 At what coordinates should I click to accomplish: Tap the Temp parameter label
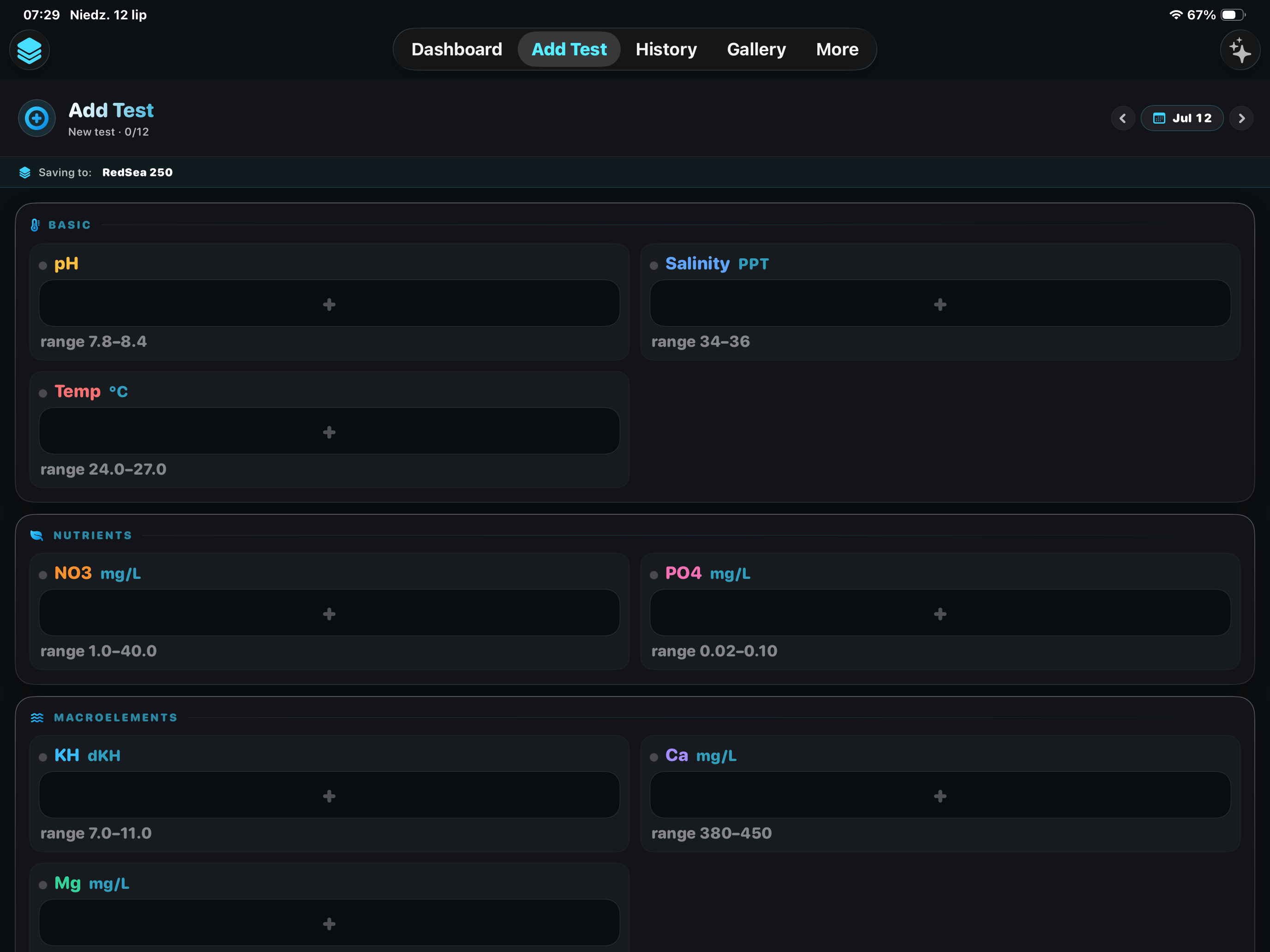tap(78, 392)
